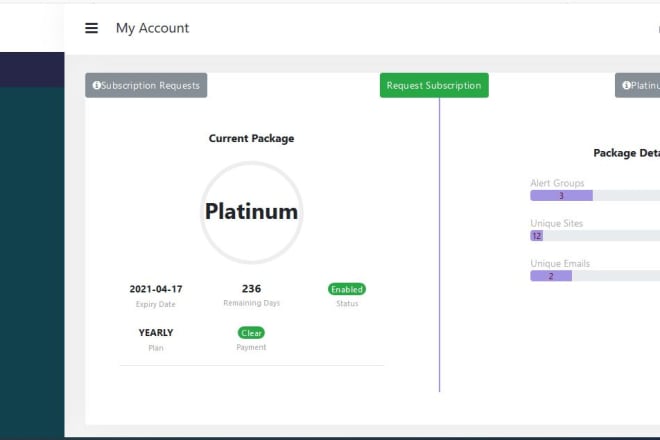Click the My Account page title

[x=152, y=28]
